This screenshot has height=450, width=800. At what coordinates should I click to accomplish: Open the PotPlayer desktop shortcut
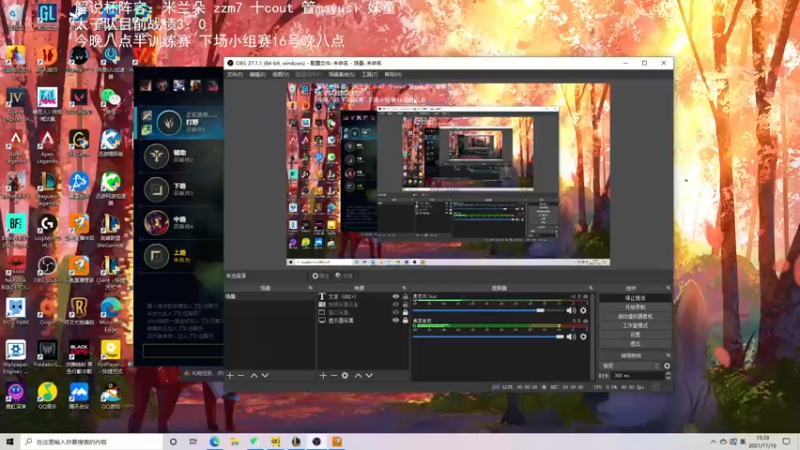click(x=110, y=354)
